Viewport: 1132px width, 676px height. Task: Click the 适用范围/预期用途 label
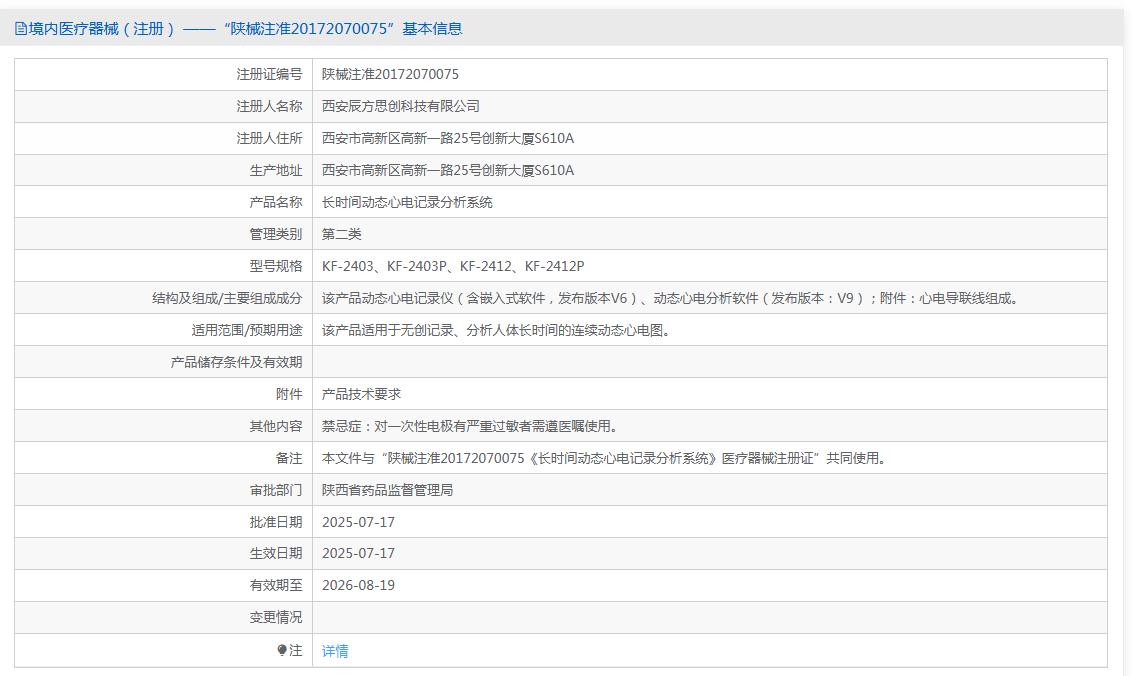point(246,330)
